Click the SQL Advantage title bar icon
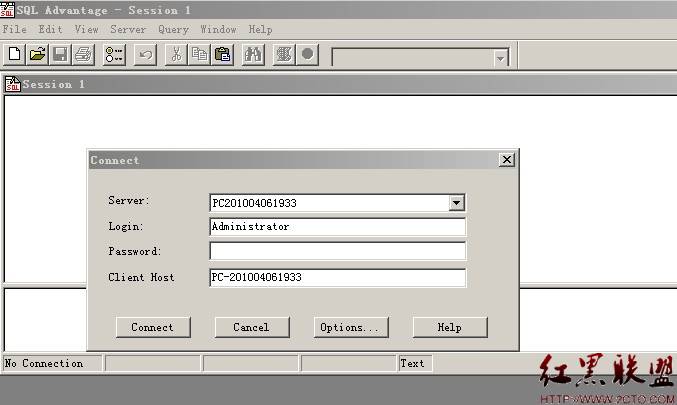The image size is (677, 405). 7,9
